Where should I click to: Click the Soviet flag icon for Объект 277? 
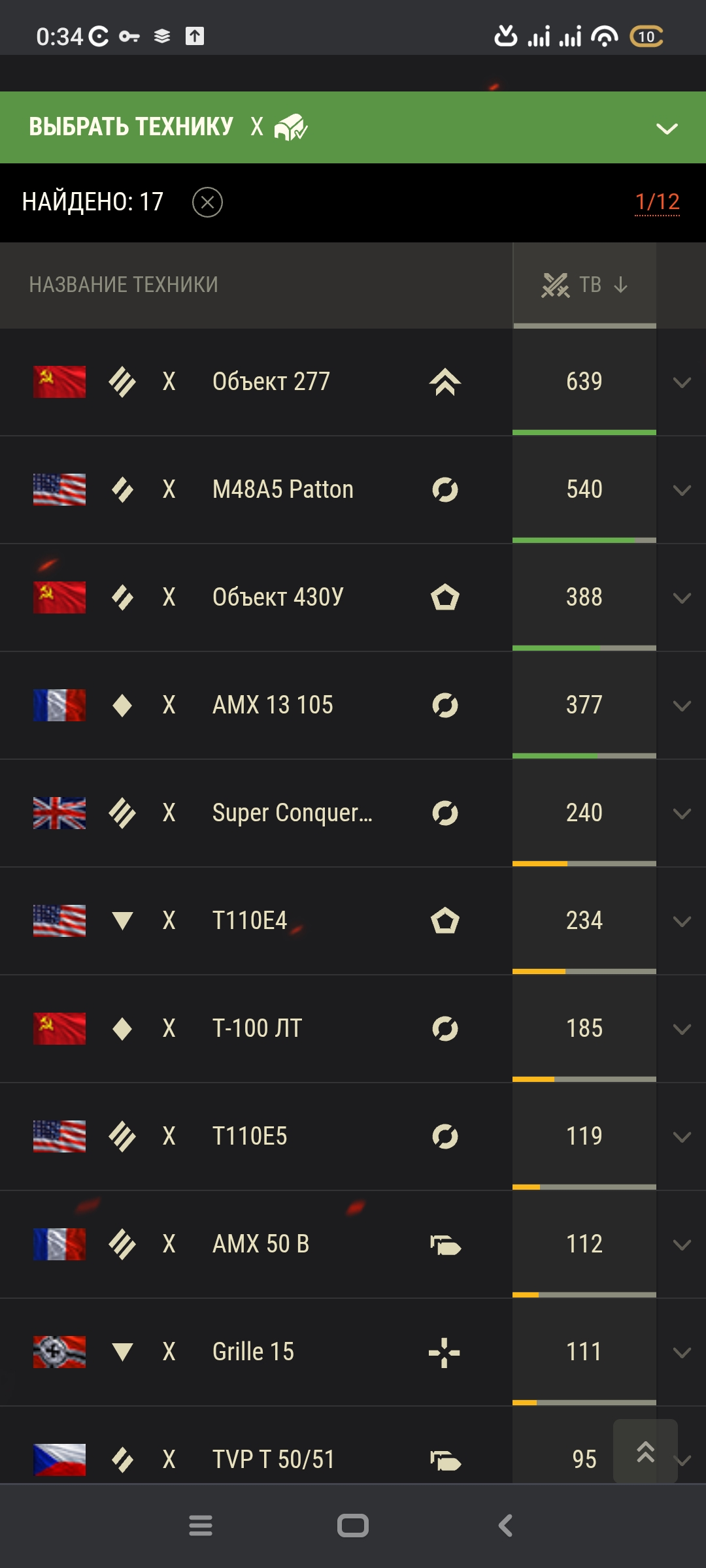59,382
